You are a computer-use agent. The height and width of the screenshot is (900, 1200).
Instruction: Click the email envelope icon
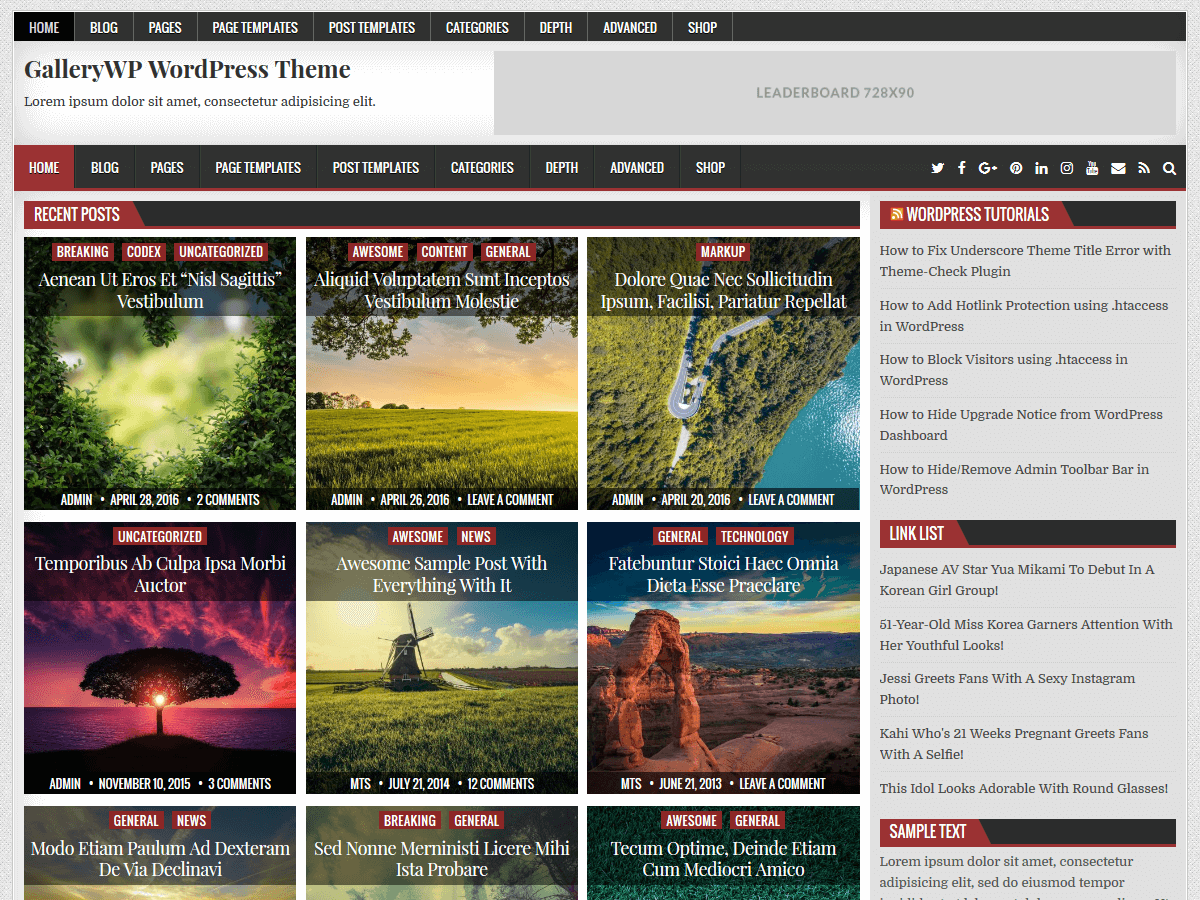pyautogui.click(x=1118, y=168)
